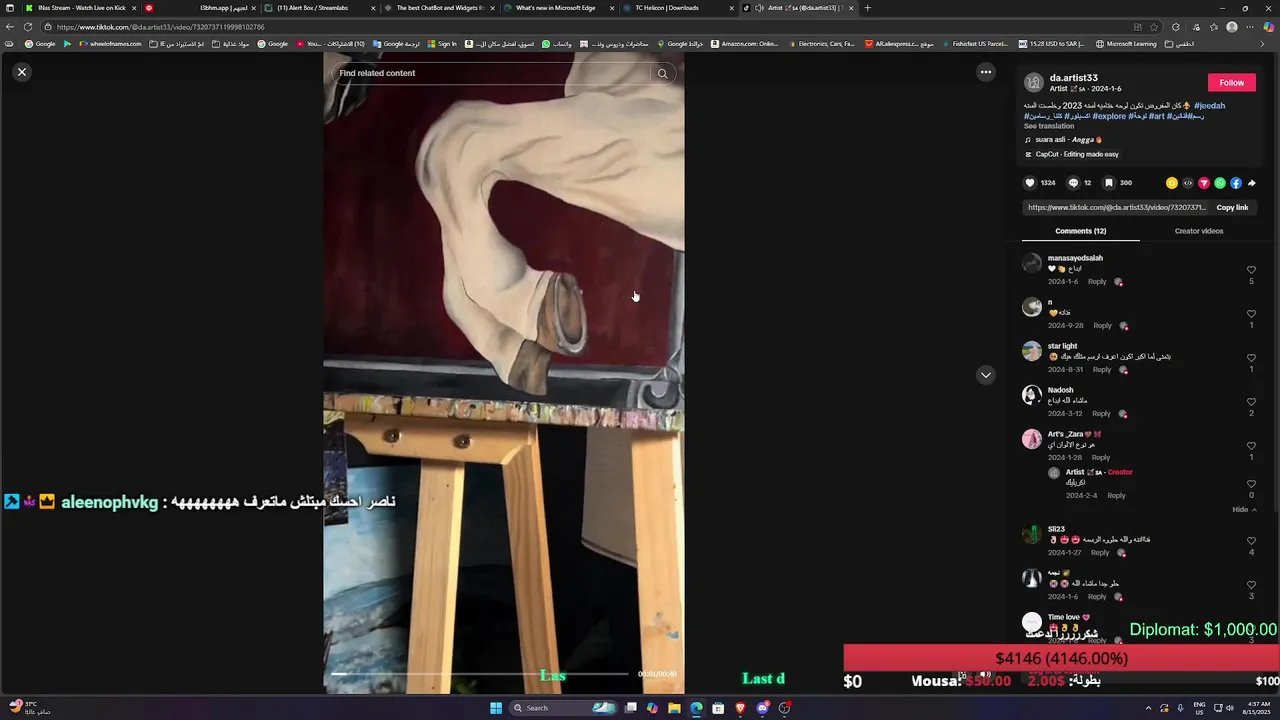The image size is (1280, 720).
Task: Open the three-dot more options menu
Action: pos(986,72)
